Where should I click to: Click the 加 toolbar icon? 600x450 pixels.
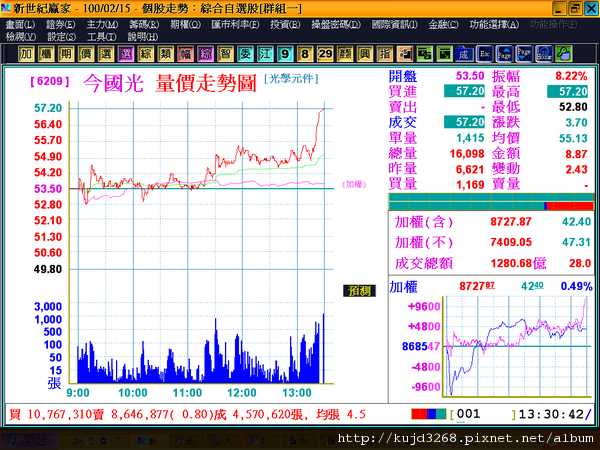point(26,54)
